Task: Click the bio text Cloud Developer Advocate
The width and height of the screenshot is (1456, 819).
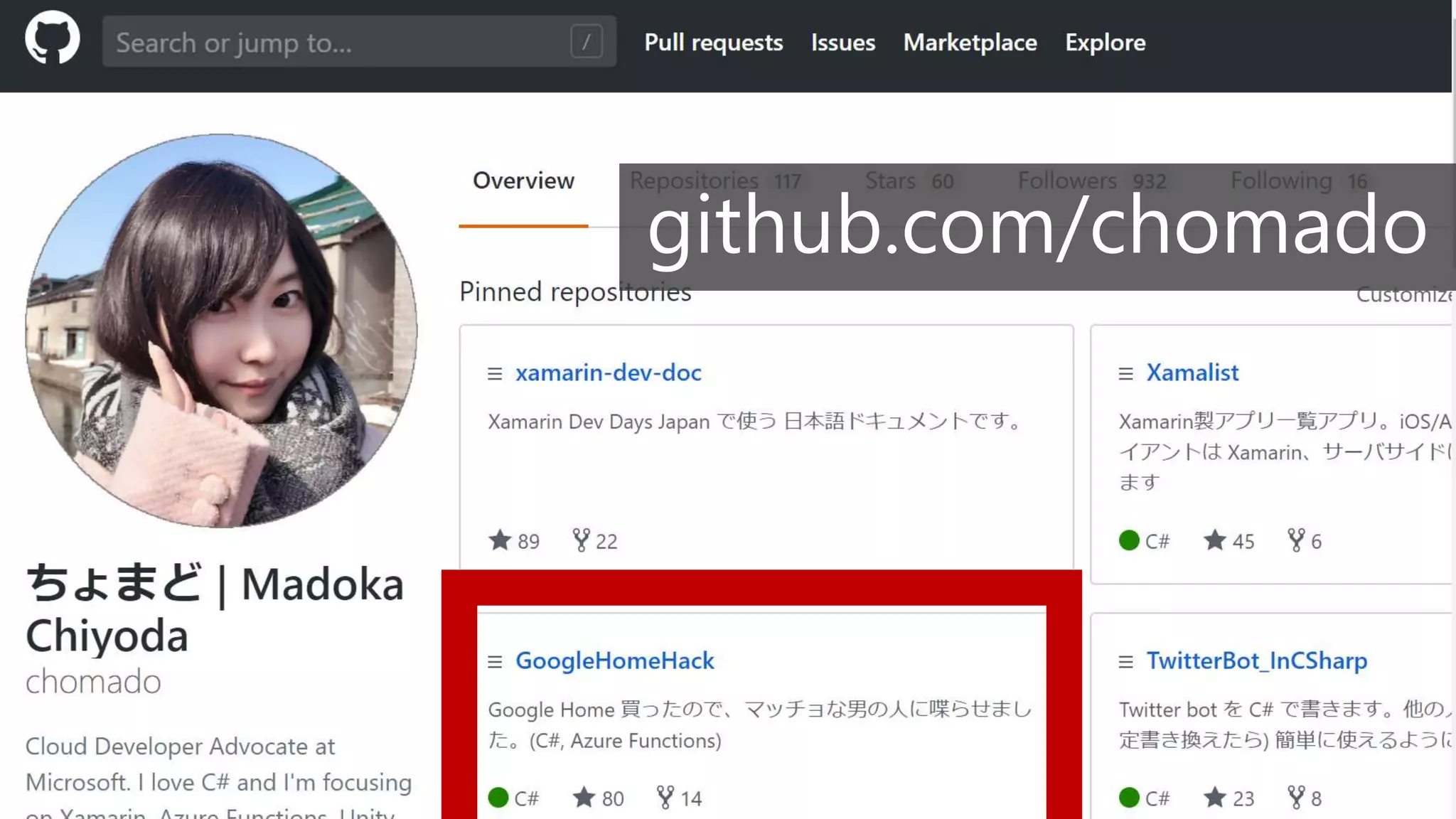Action: click(x=180, y=746)
